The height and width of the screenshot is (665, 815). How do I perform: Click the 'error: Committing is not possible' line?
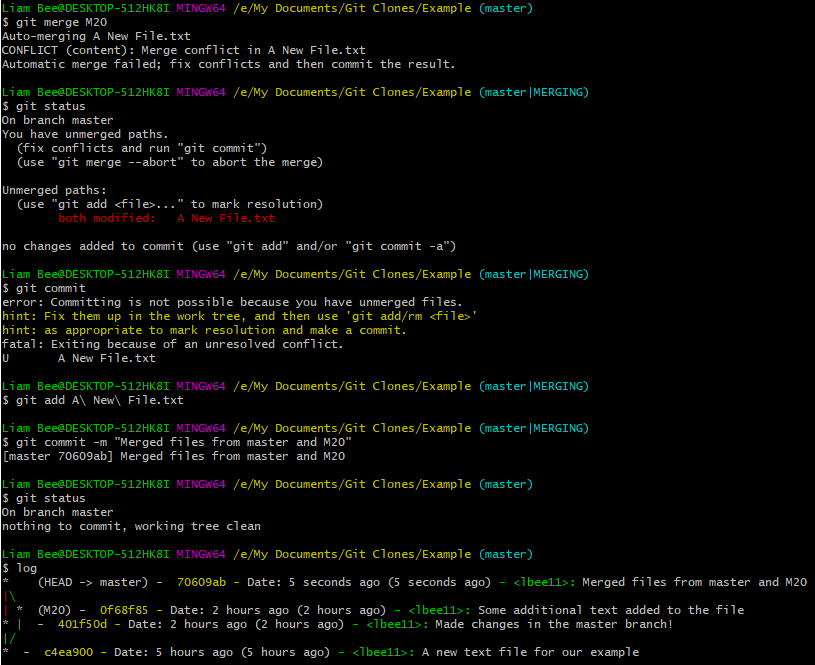(231, 302)
